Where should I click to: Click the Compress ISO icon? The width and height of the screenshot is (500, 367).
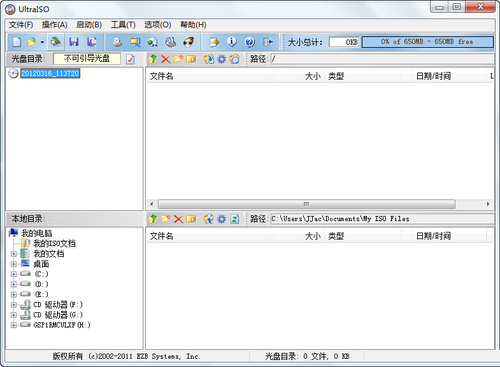(x=153, y=42)
